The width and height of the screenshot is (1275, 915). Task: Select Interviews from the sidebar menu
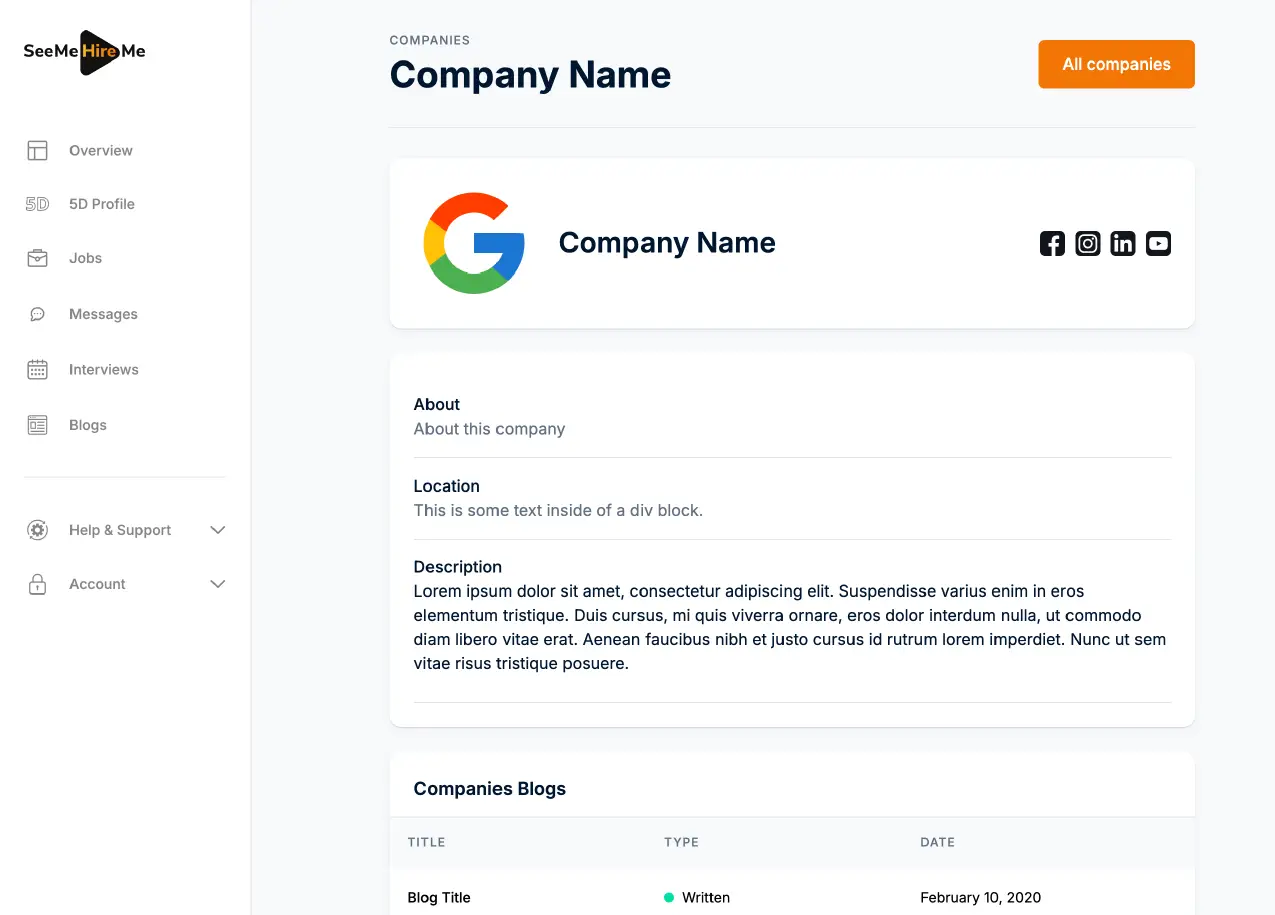coord(103,369)
